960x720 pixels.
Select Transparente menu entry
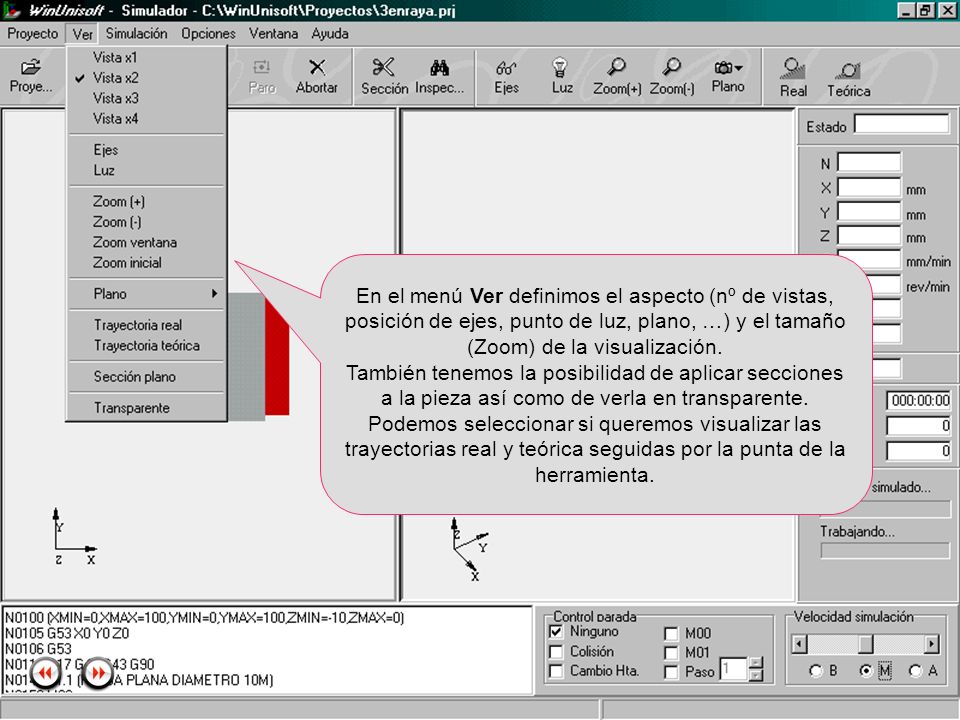pyautogui.click(x=146, y=408)
